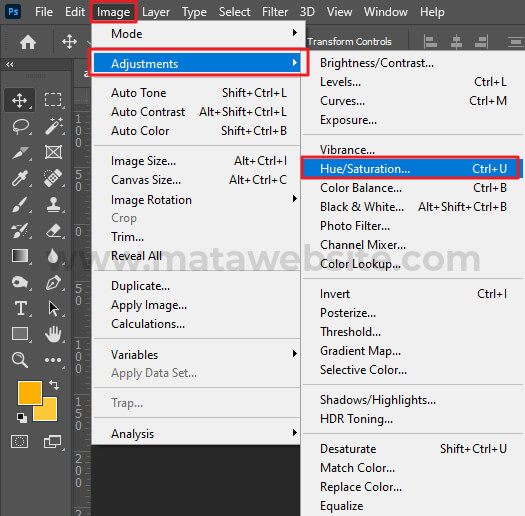The width and height of the screenshot is (525, 516).
Task: Select the Gradient tool
Action: [20, 256]
